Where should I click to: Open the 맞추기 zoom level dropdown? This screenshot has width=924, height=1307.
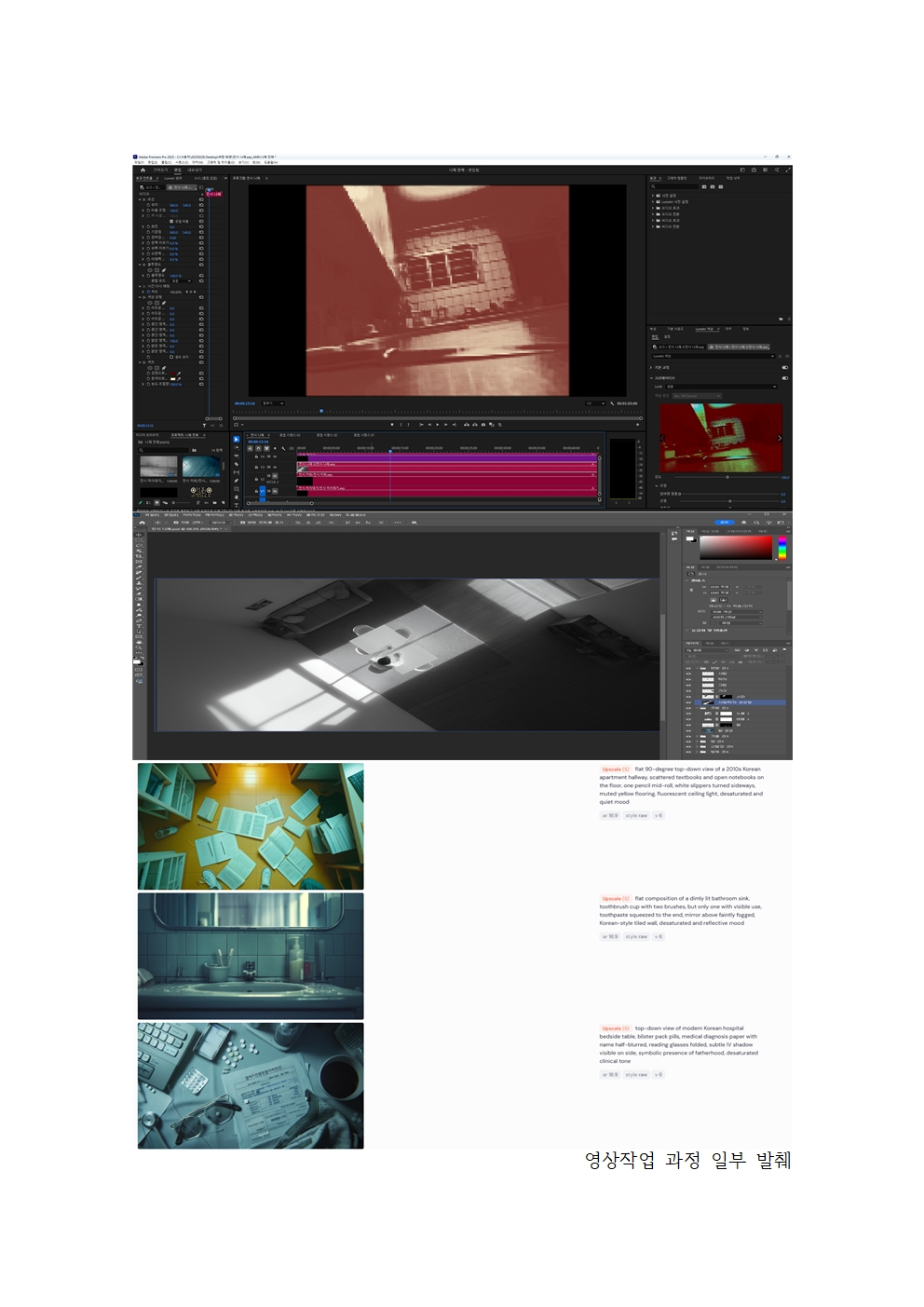click(x=273, y=403)
